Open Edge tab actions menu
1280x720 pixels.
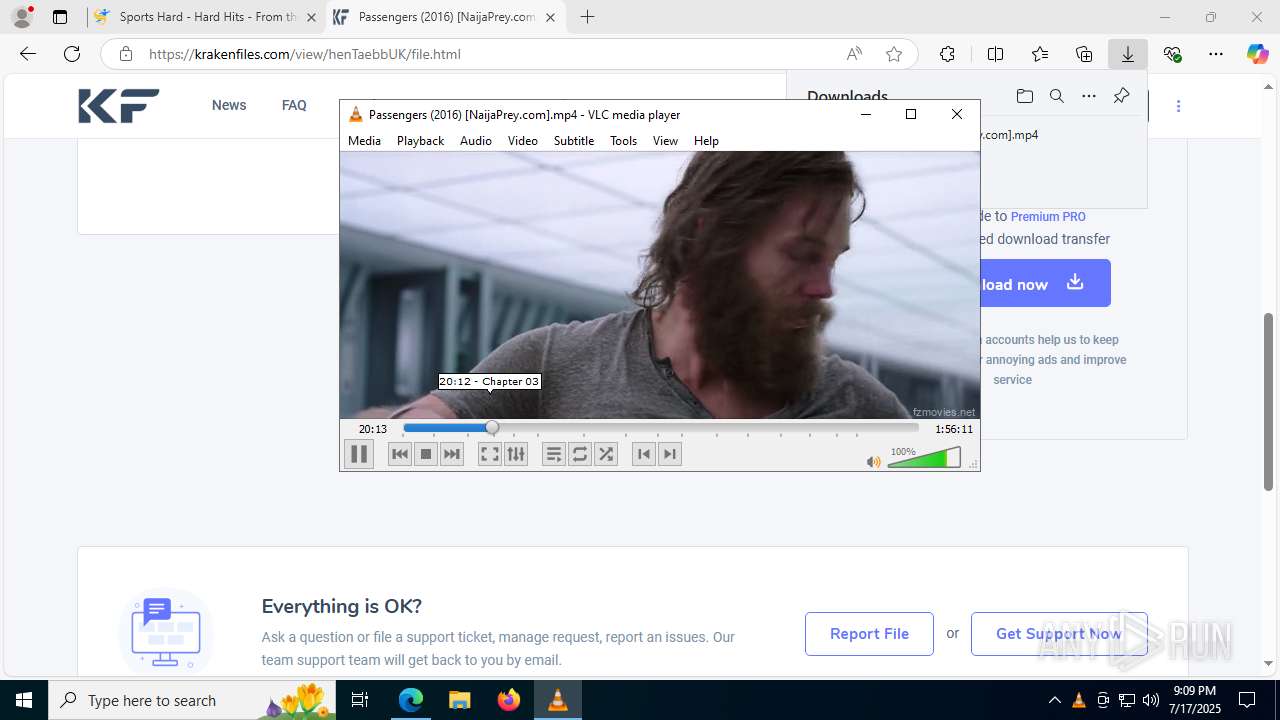[60, 17]
